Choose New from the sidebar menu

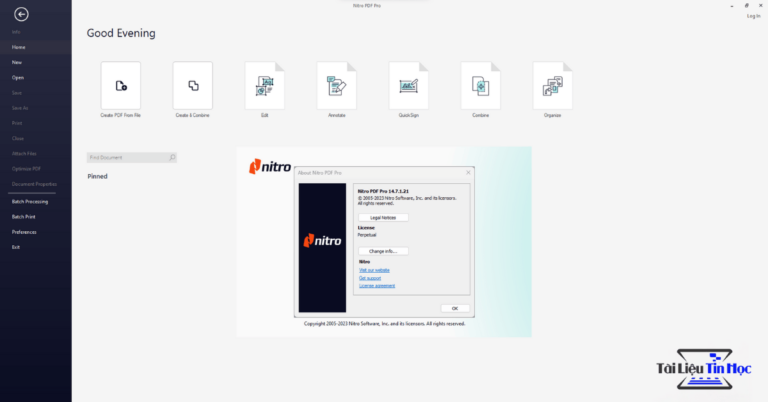tap(17, 62)
